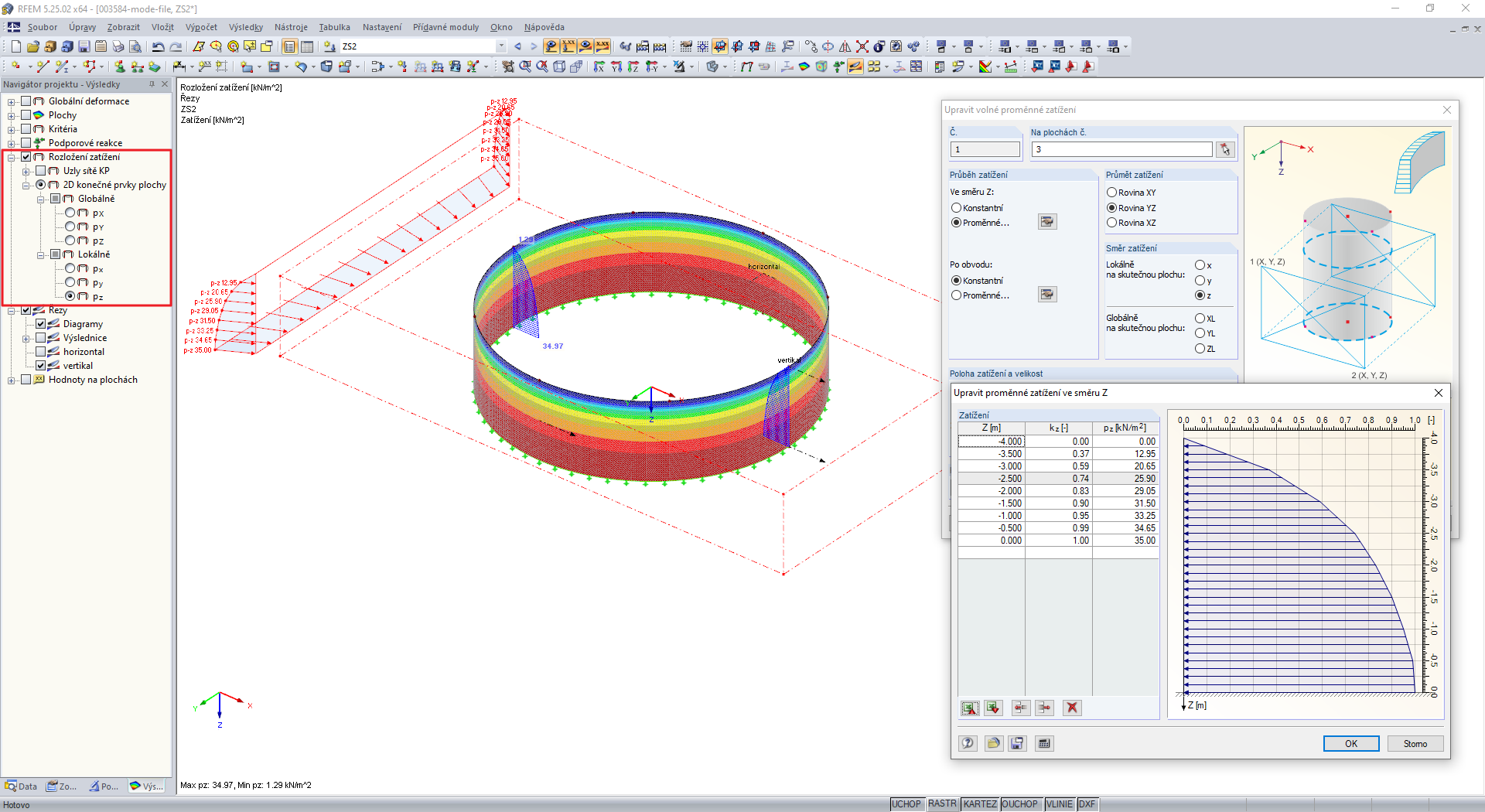
Task: Open the Nápověda menu
Action: point(544,27)
